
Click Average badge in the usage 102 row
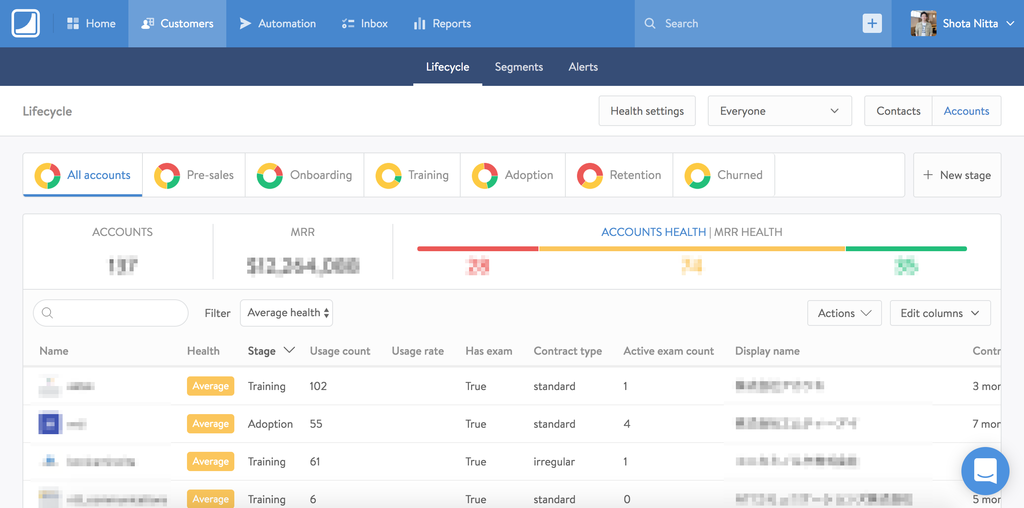tap(210, 386)
